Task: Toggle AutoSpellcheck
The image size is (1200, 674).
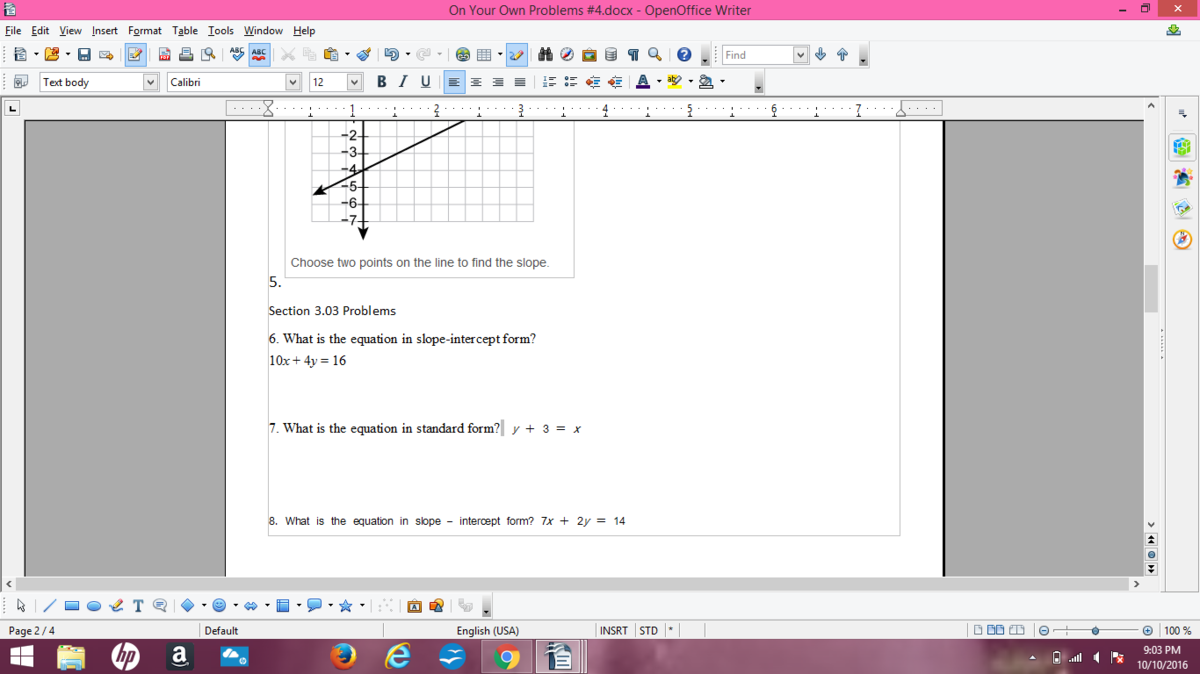Action: pyautogui.click(x=259, y=55)
